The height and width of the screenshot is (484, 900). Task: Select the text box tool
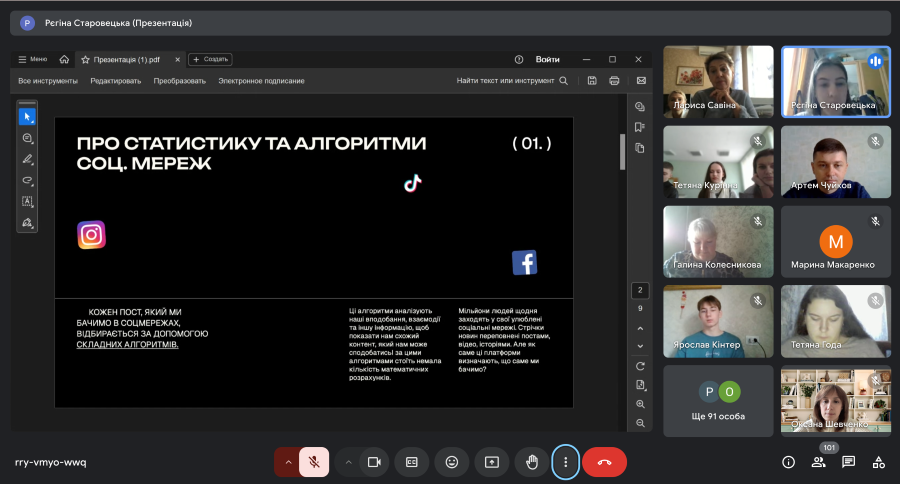point(27,201)
